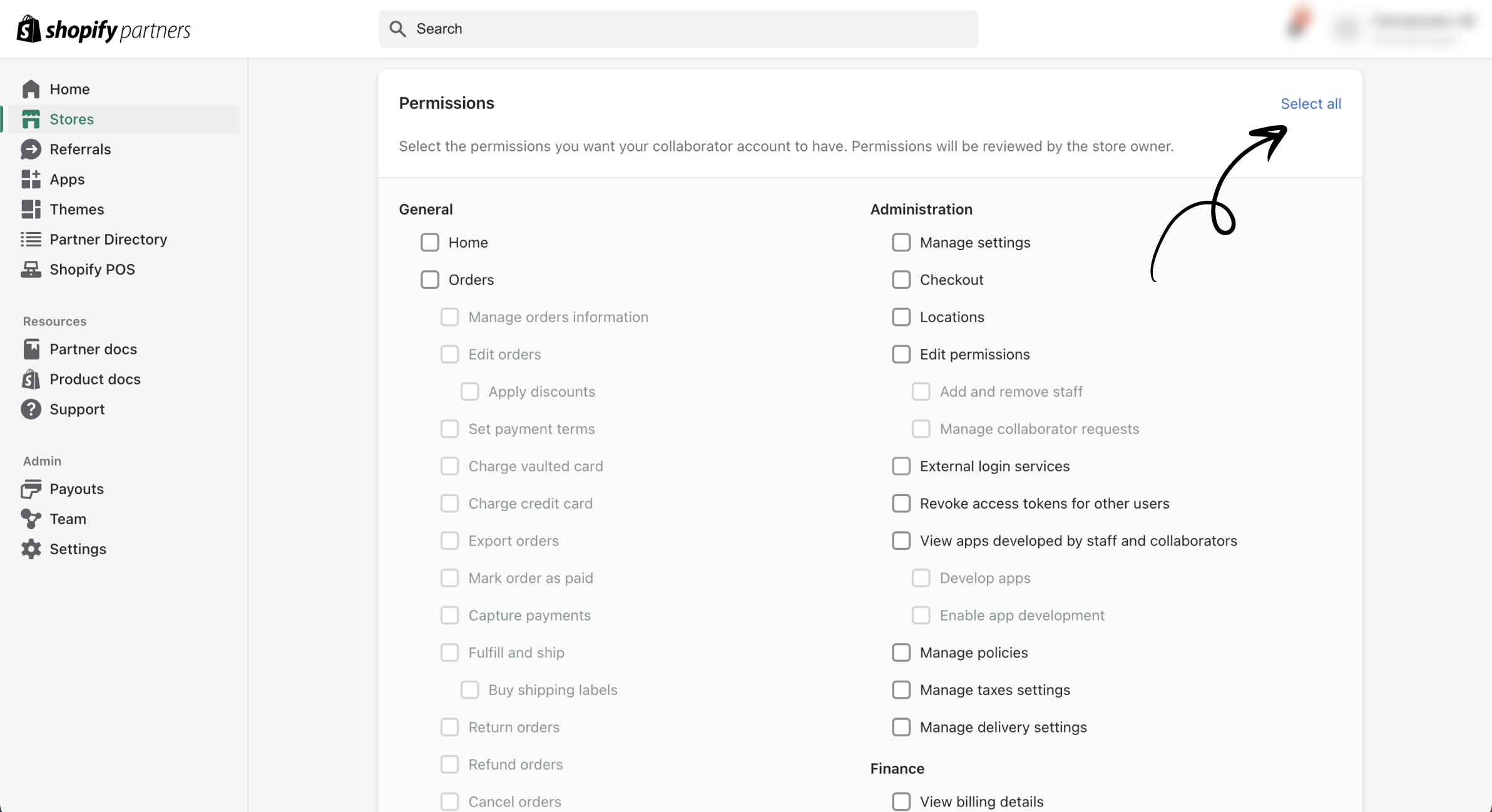Check the Export orders box

[449, 541]
